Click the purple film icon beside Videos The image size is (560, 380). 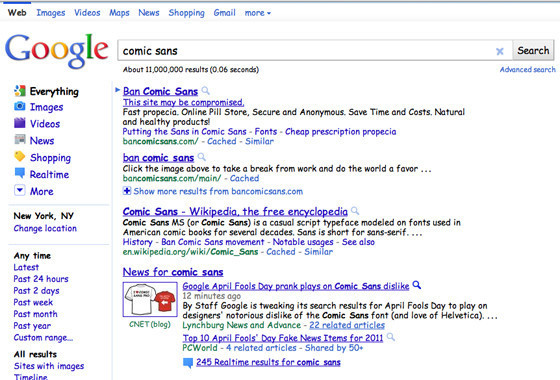point(20,123)
